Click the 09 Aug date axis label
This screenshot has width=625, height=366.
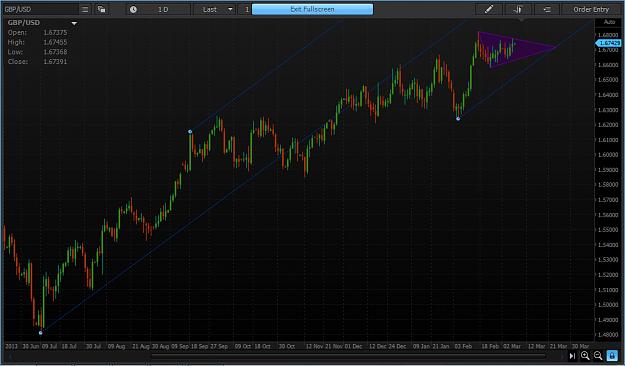pyautogui.click(x=116, y=346)
